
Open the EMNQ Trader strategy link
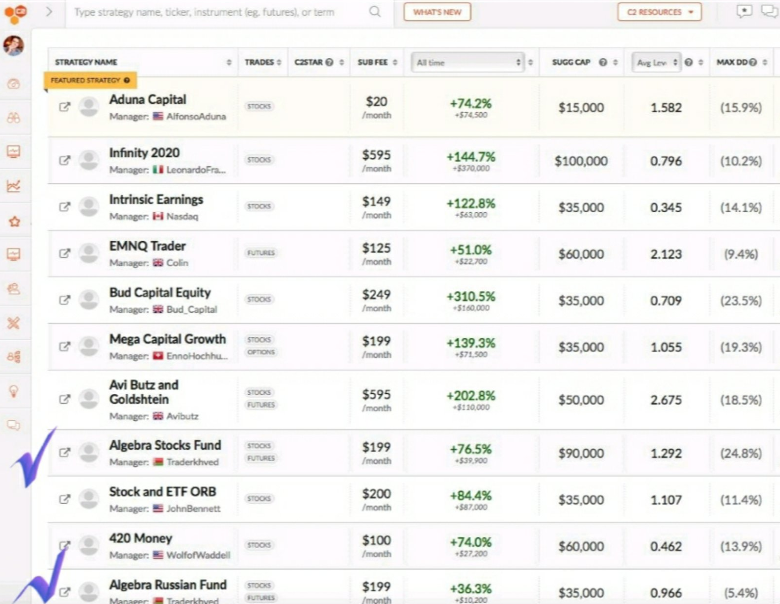(147, 246)
